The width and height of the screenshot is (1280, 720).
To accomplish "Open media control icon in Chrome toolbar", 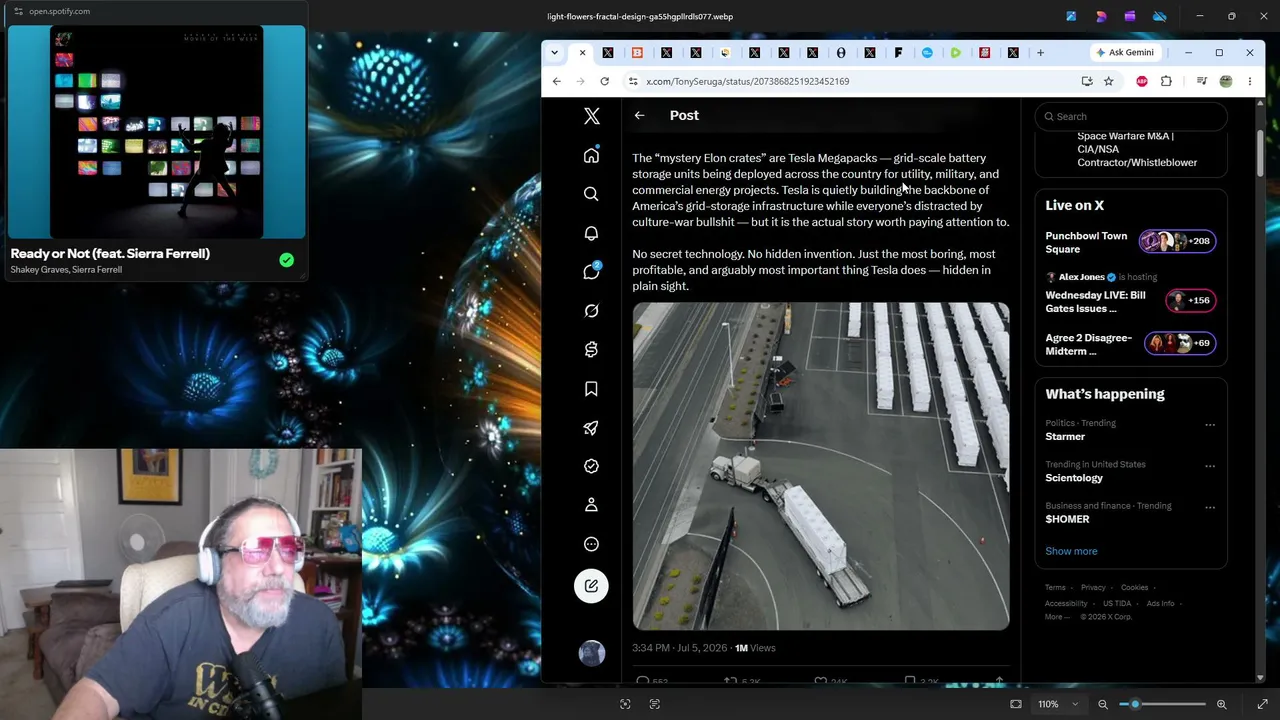I will tap(1202, 81).
